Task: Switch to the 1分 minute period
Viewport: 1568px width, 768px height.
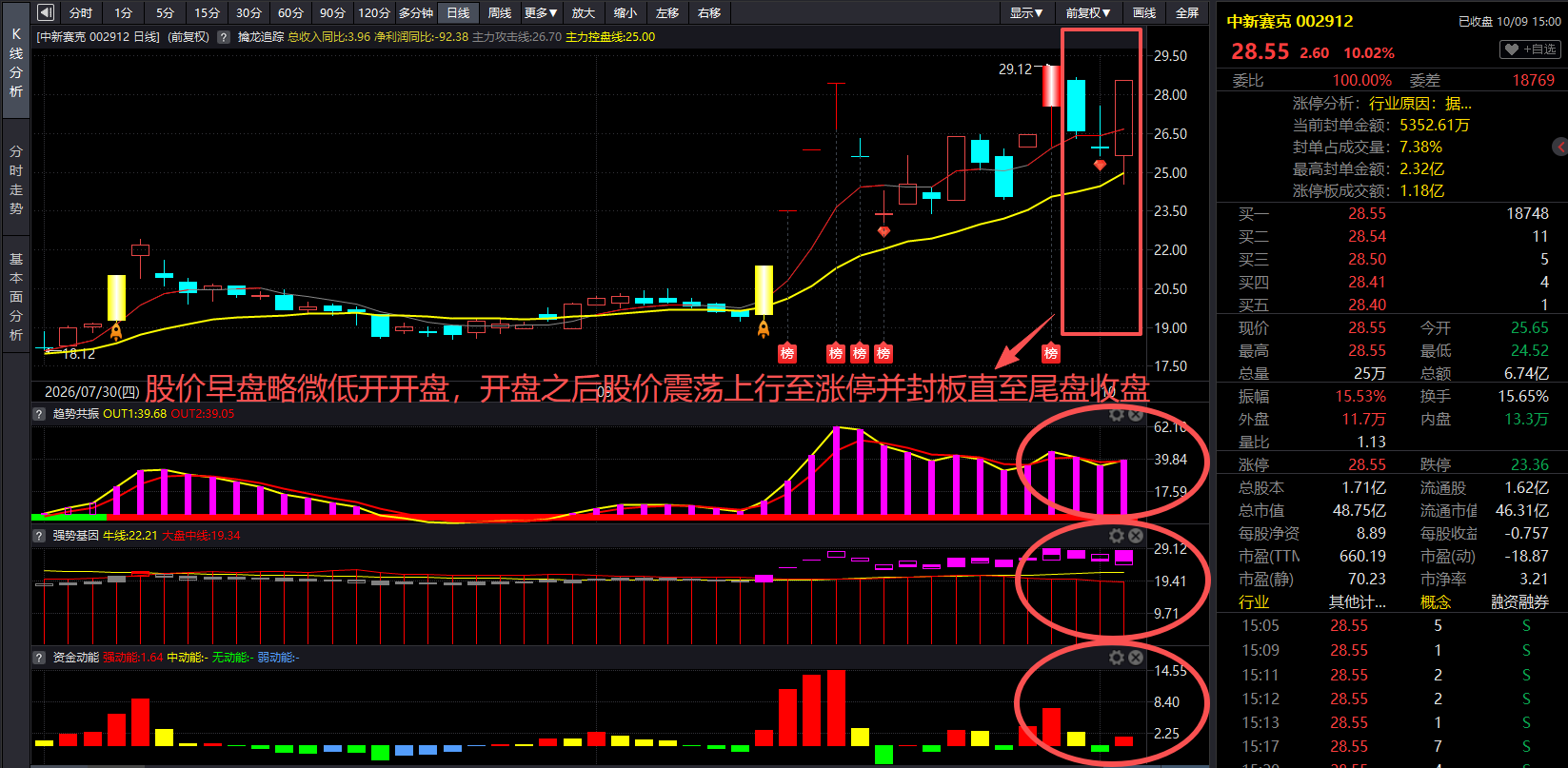Action: coord(123,12)
